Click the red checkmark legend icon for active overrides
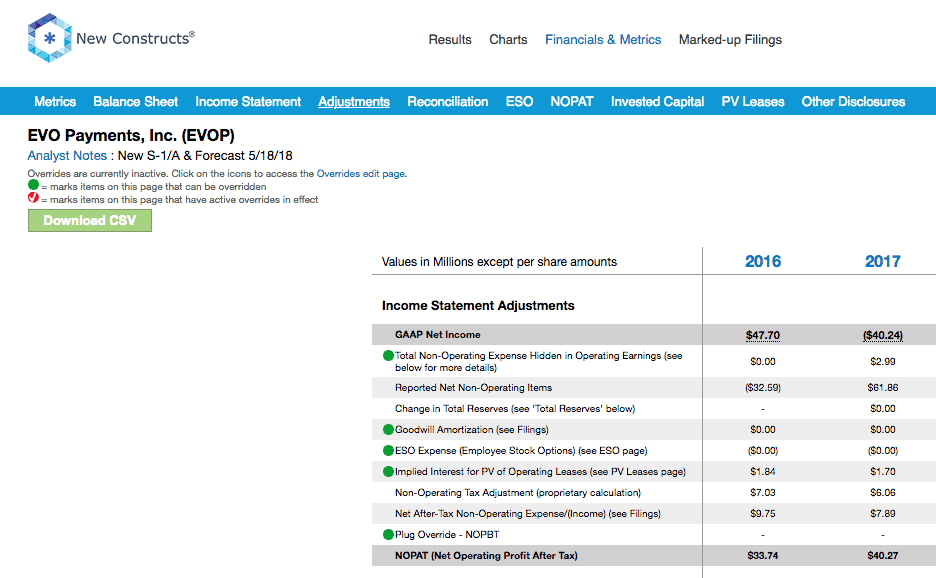This screenshot has height=578, width=936. (33, 198)
